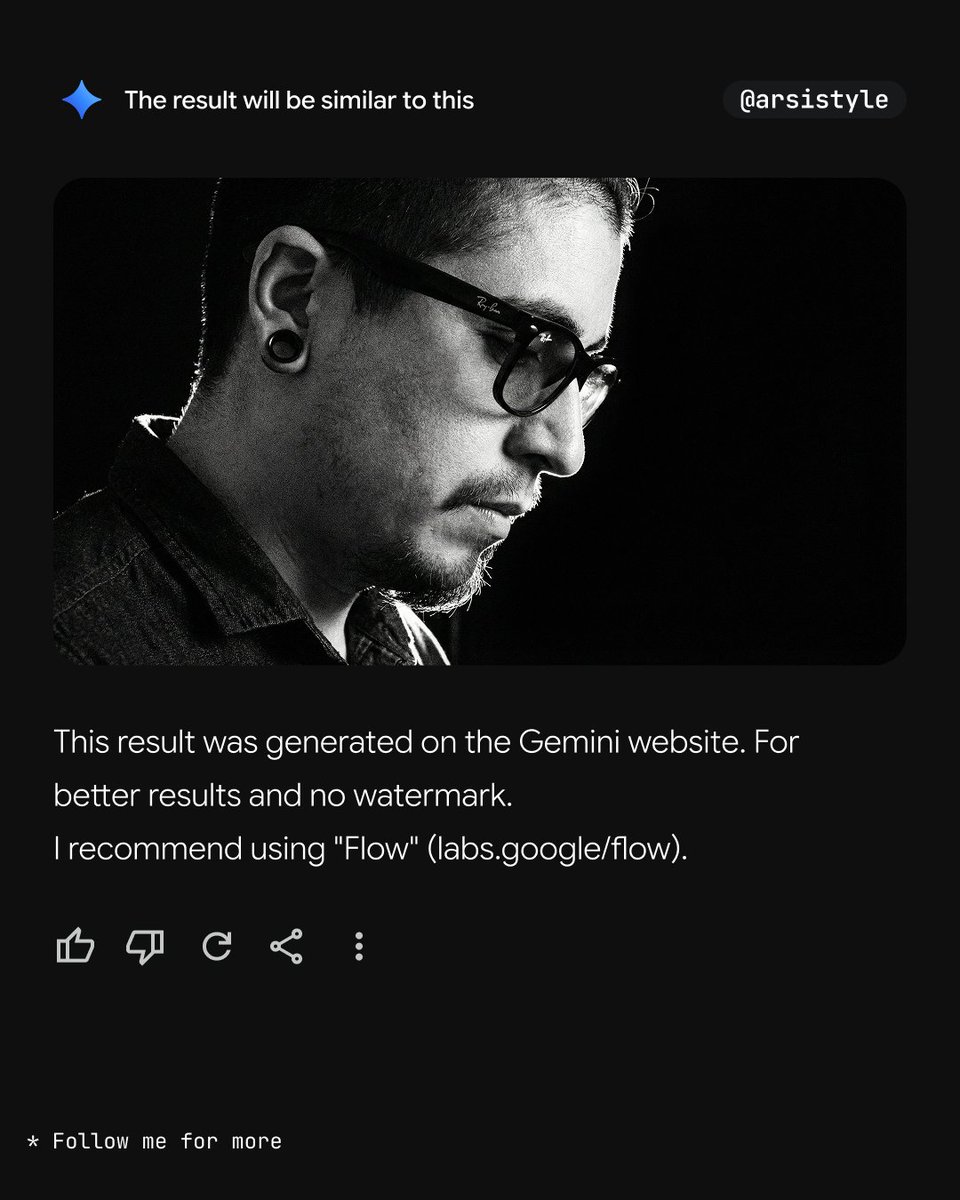Click the phrase "I recommend using"

tap(183, 849)
